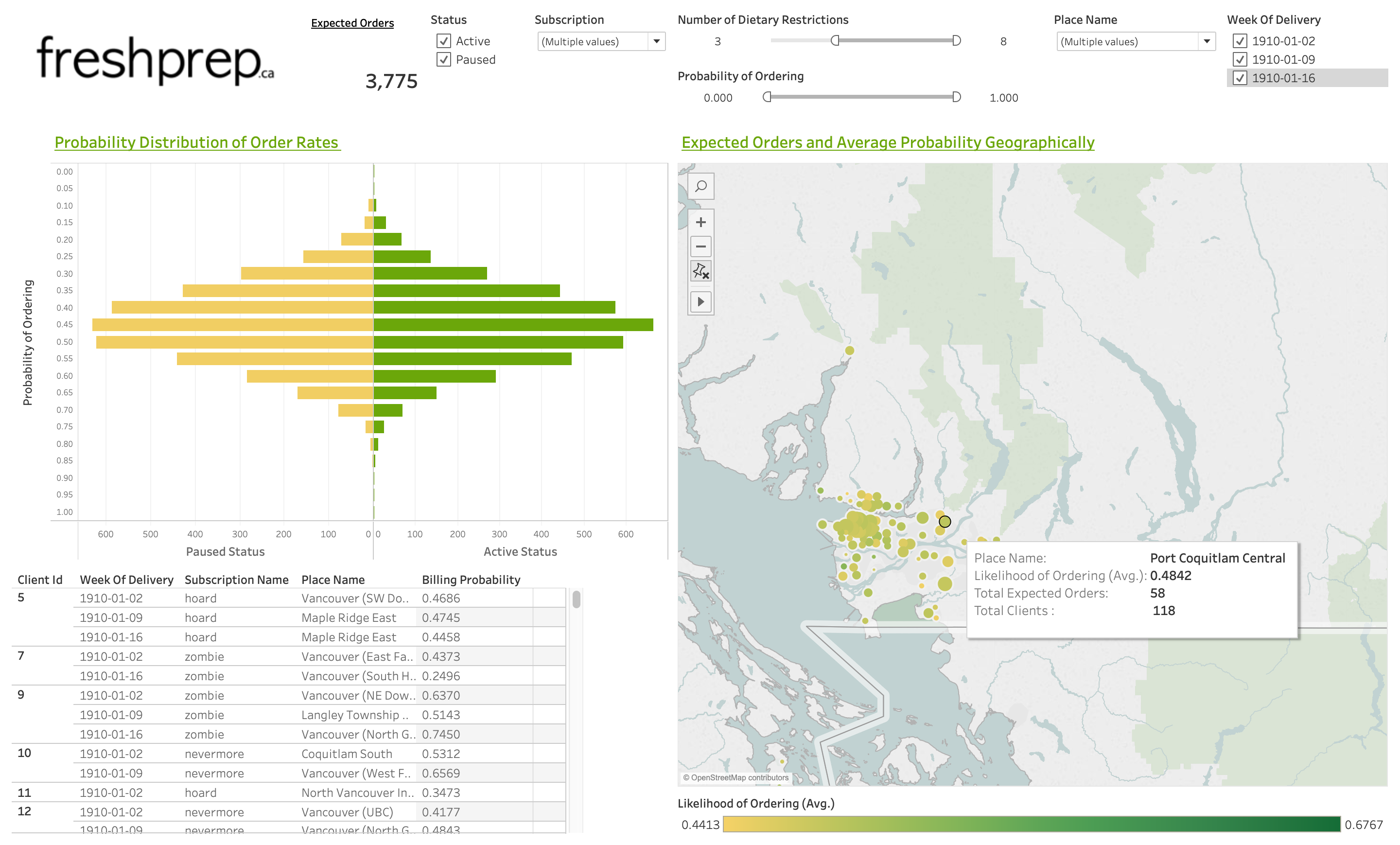Click Probability of Ordering slider left handle

767,97
